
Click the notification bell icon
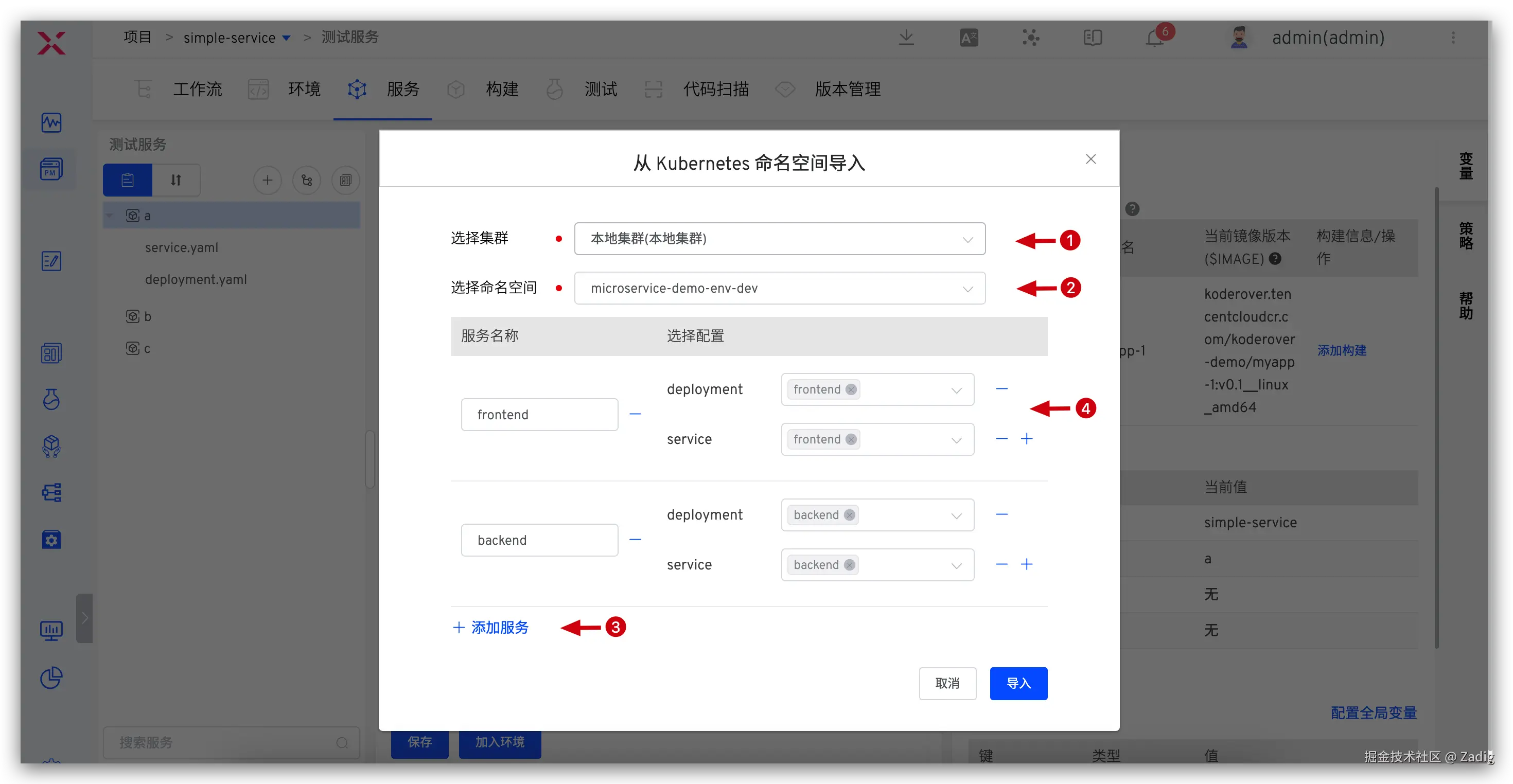click(1154, 38)
